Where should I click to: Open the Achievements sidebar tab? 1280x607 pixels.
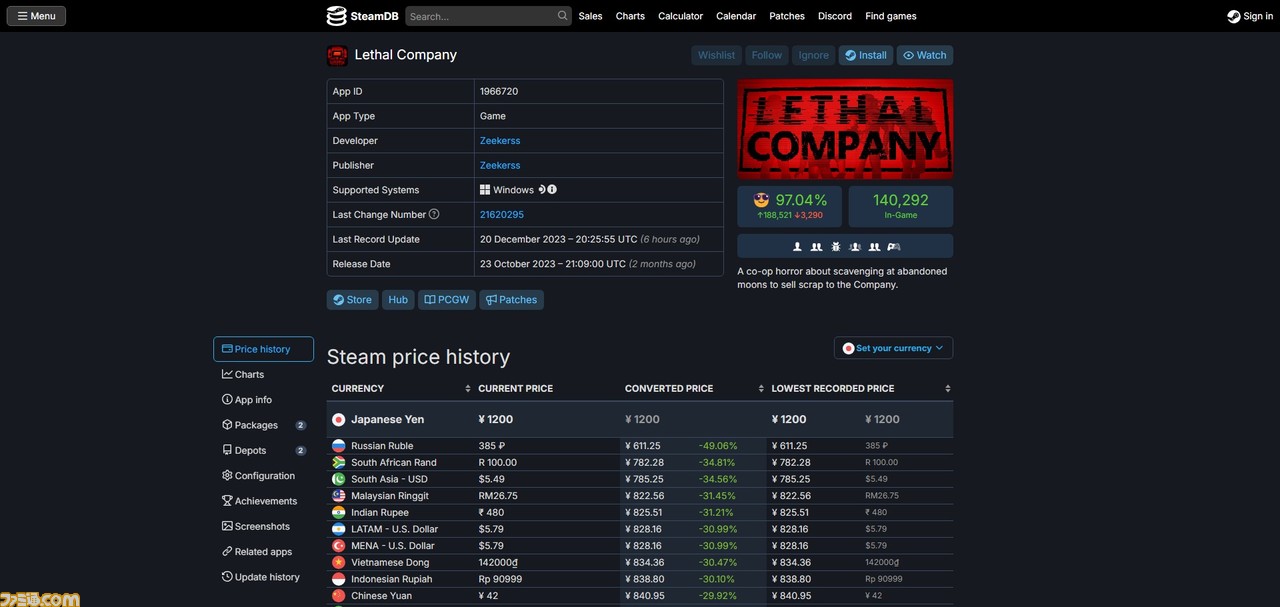pyautogui.click(x=263, y=501)
